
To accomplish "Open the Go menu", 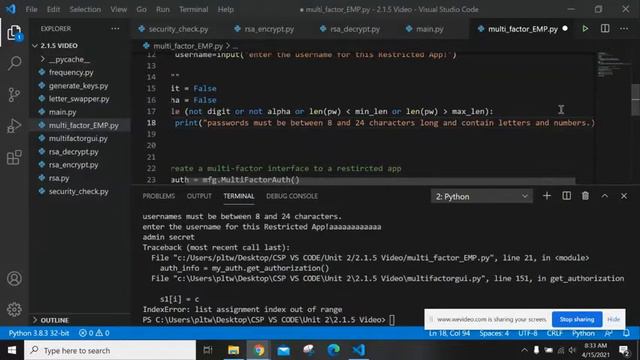I will 141,9.
